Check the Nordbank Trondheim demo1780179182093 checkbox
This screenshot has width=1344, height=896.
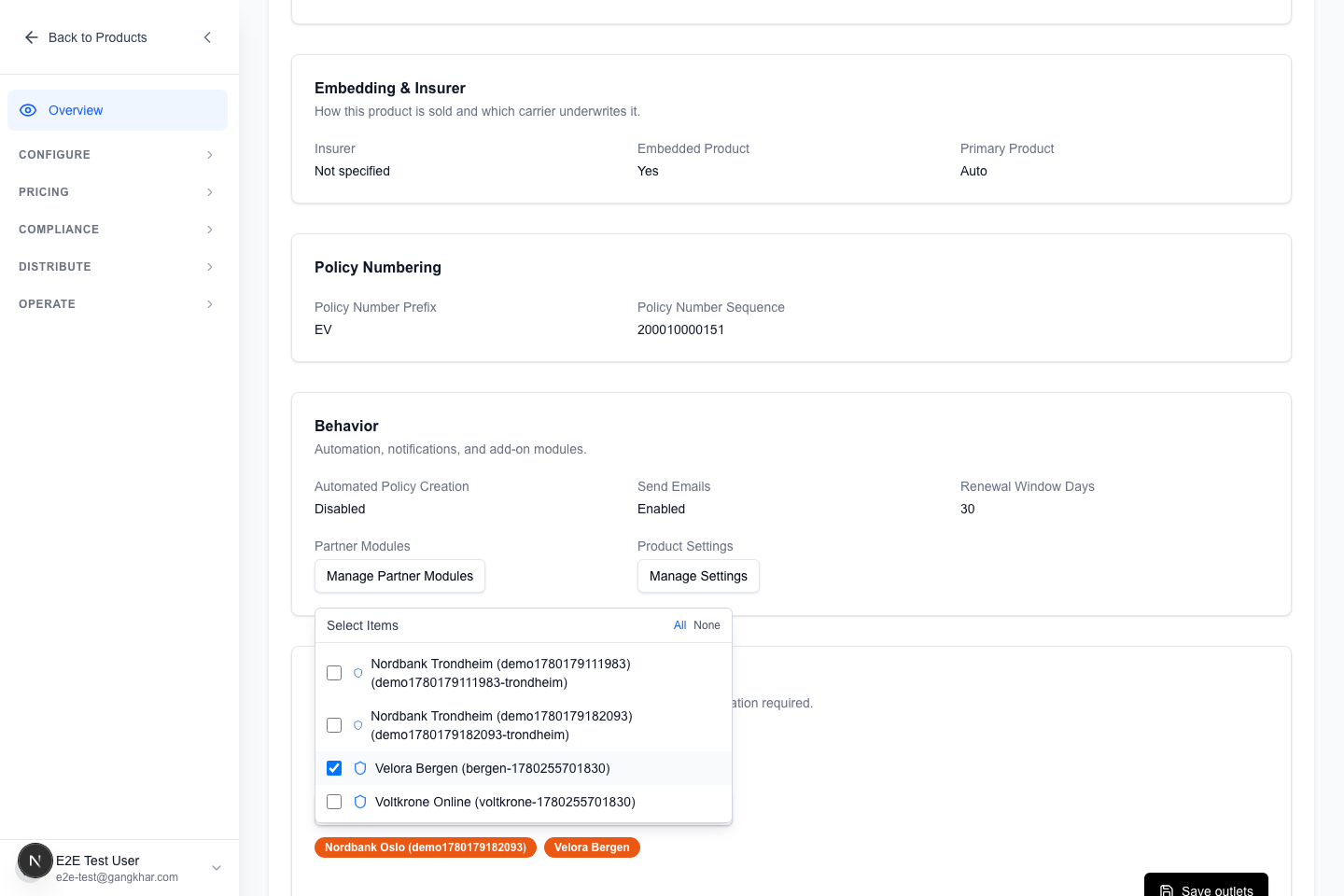point(334,725)
